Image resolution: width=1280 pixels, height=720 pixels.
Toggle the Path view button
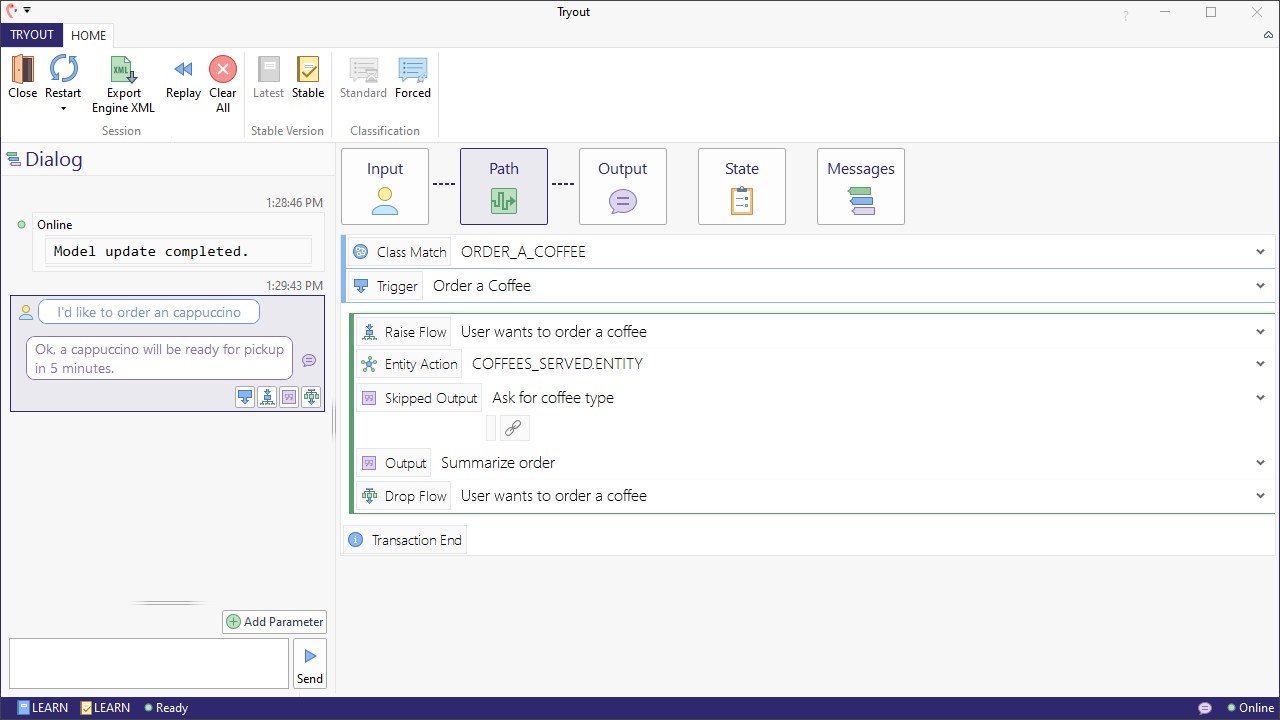[x=503, y=187]
